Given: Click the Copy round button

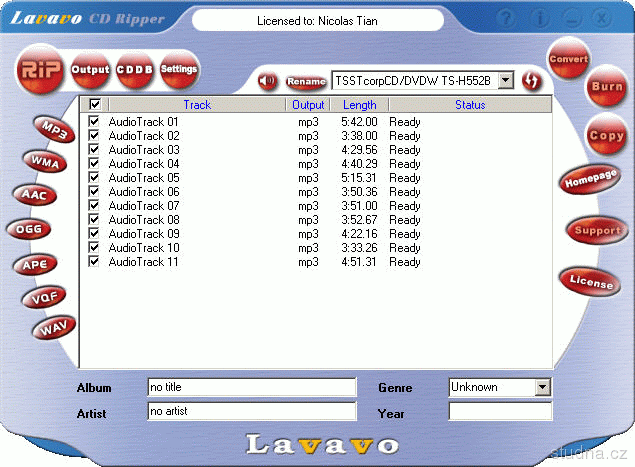Looking at the screenshot, I should (606, 135).
